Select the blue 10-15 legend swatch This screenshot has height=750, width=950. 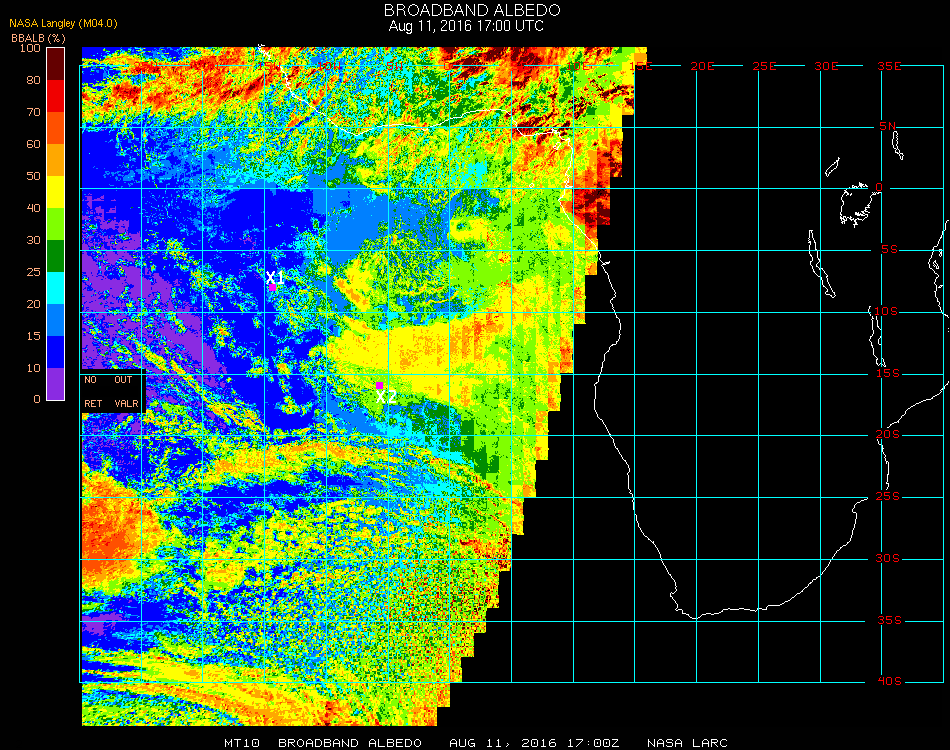[56, 352]
